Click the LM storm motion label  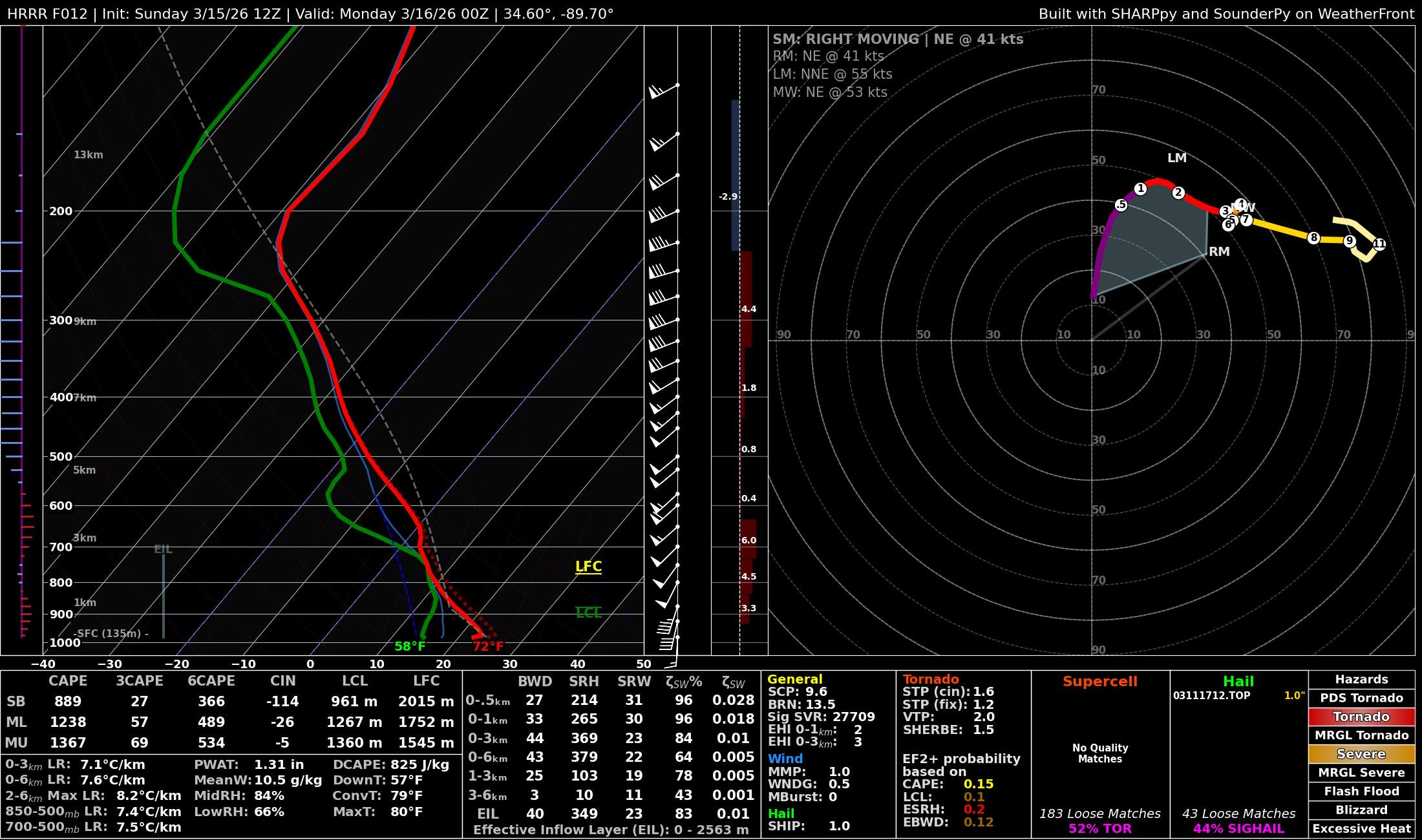click(1176, 158)
